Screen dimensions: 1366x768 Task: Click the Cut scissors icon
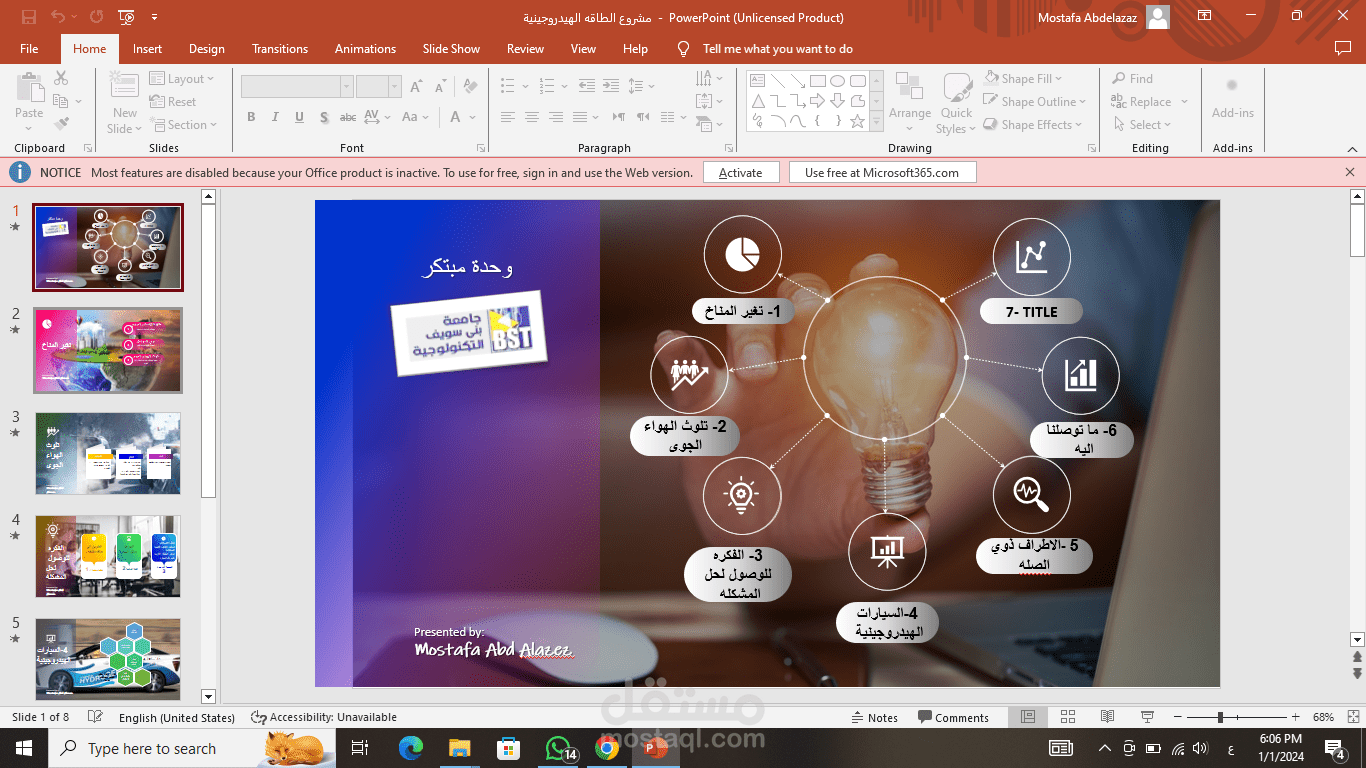click(x=61, y=78)
